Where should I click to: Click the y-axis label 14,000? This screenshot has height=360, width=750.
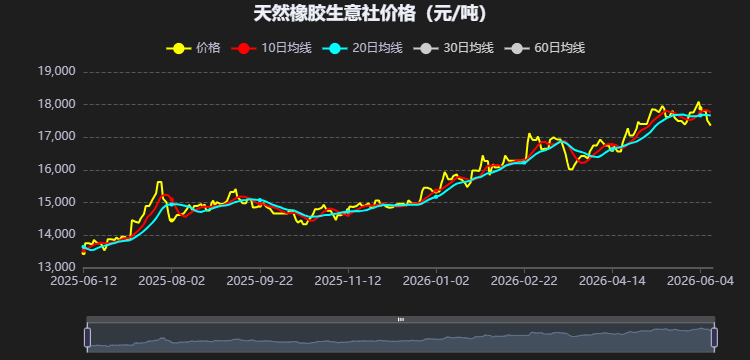tap(56, 235)
